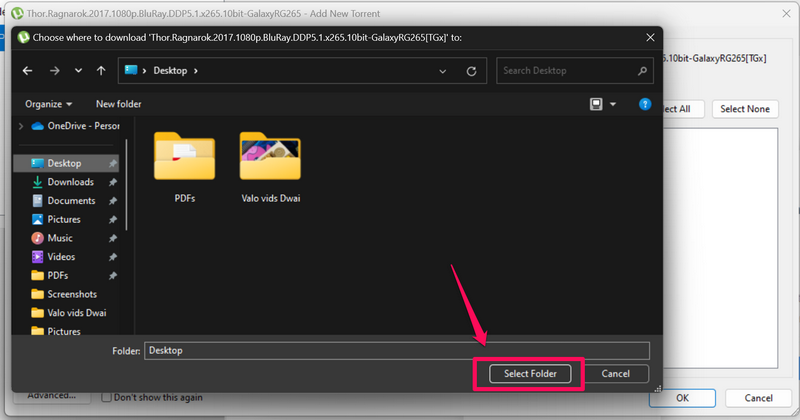The image size is (800, 420).
Task: Click the Music note icon in sidebar
Action: [x=37, y=238]
